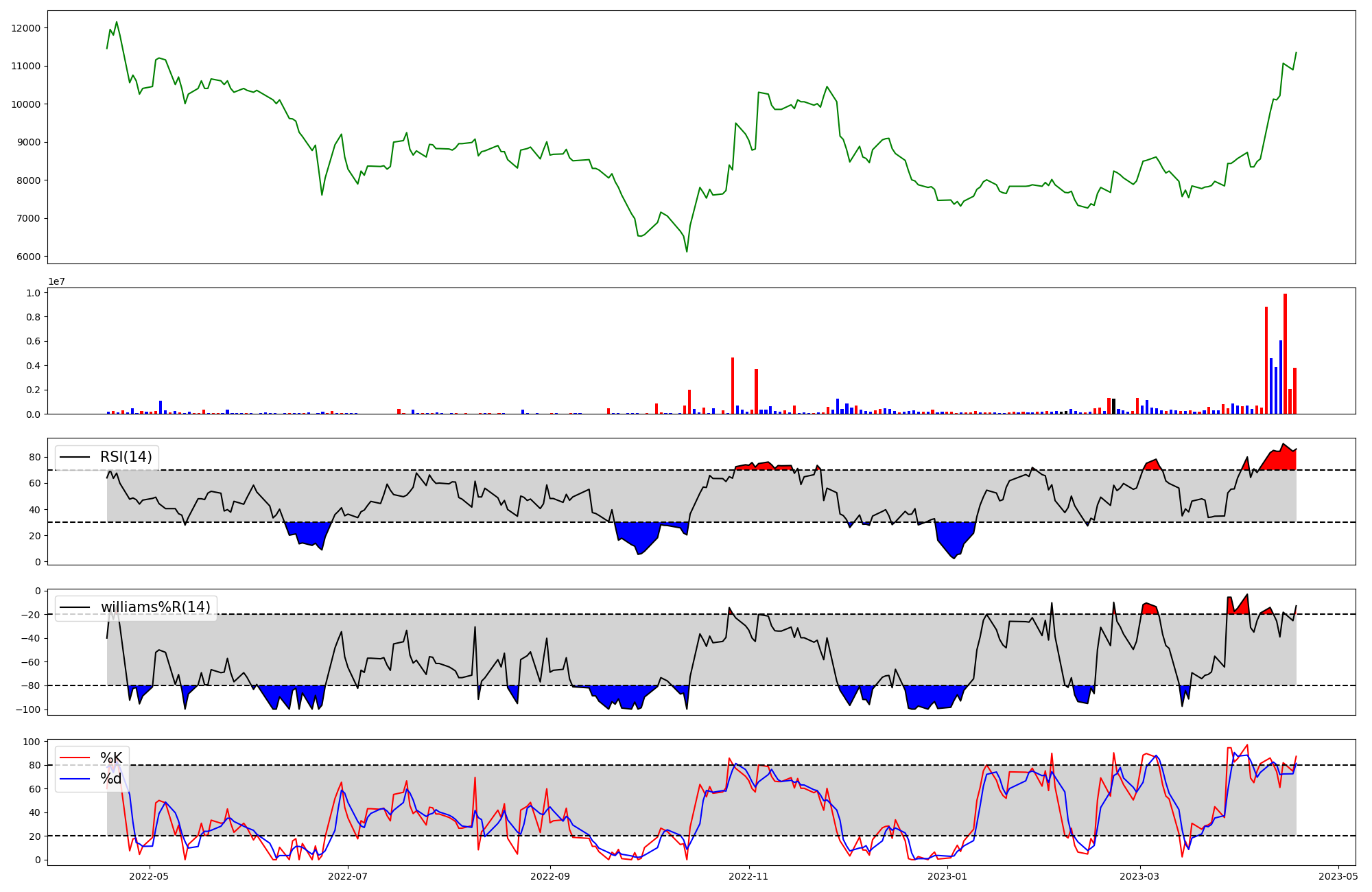Click the 2023-05 x-axis date label
1372x892 pixels.
[1338, 876]
